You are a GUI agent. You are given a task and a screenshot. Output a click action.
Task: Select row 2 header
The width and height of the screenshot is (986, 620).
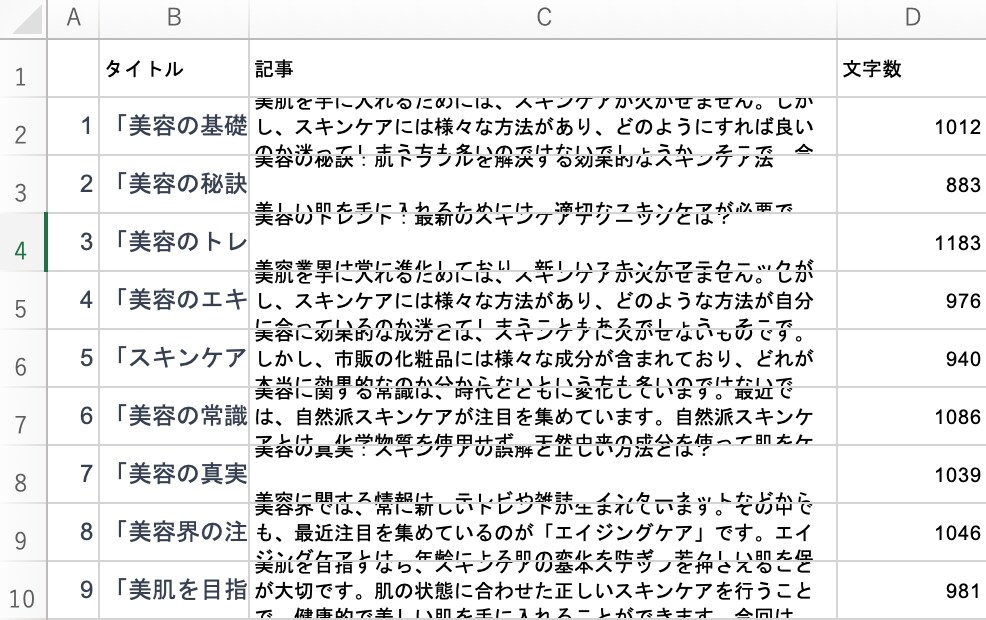pos(23,126)
